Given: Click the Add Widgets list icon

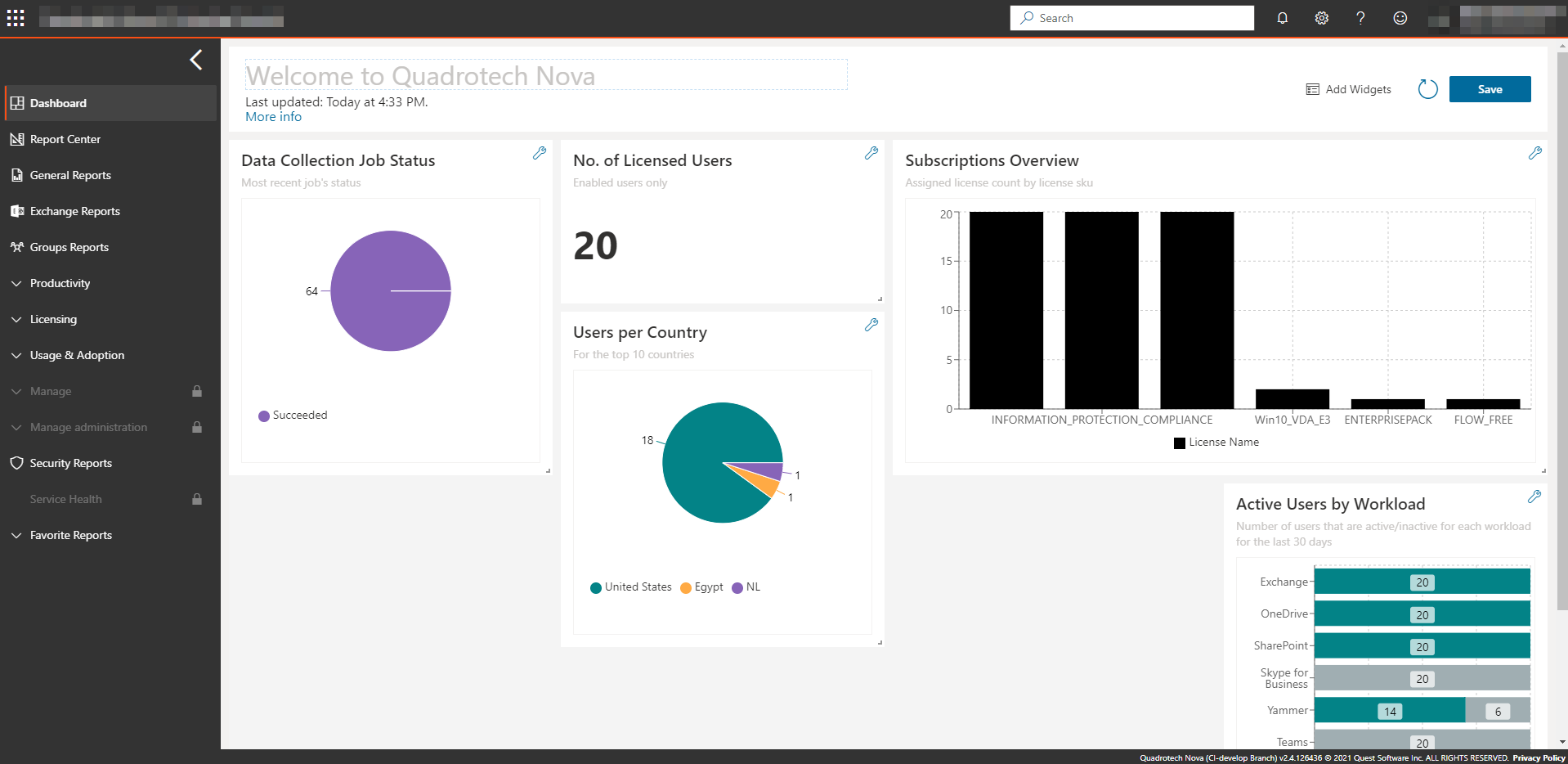Looking at the screenshot, I should click(x=1313, y=89).
